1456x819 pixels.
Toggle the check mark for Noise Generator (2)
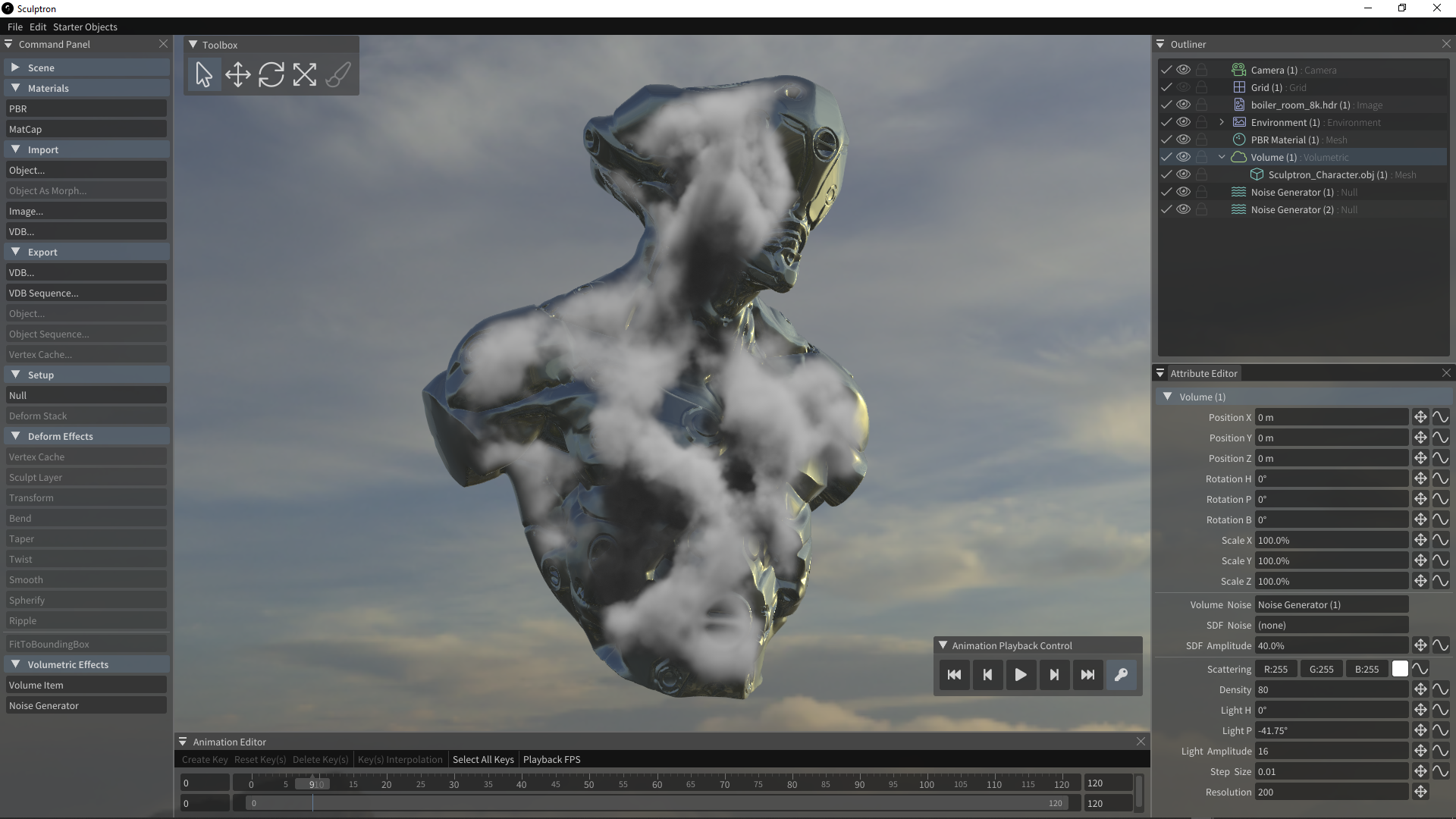tap(1166, 209)
